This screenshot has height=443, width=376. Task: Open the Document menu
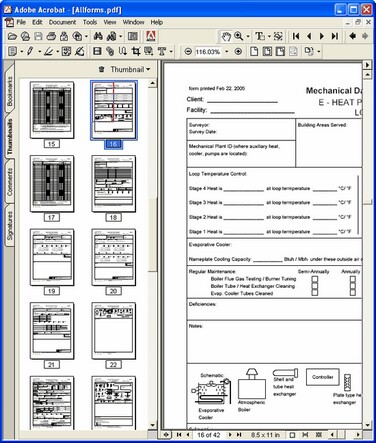coord(62,22)
